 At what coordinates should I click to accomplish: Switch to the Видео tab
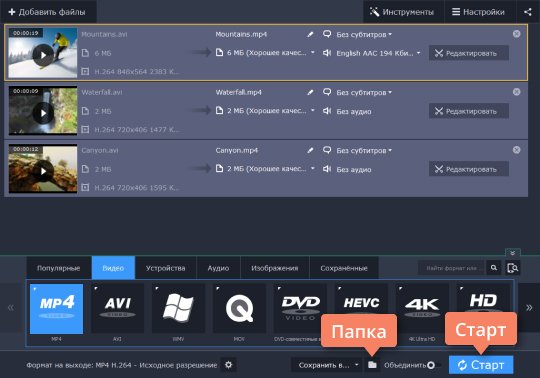pos(113,268)
